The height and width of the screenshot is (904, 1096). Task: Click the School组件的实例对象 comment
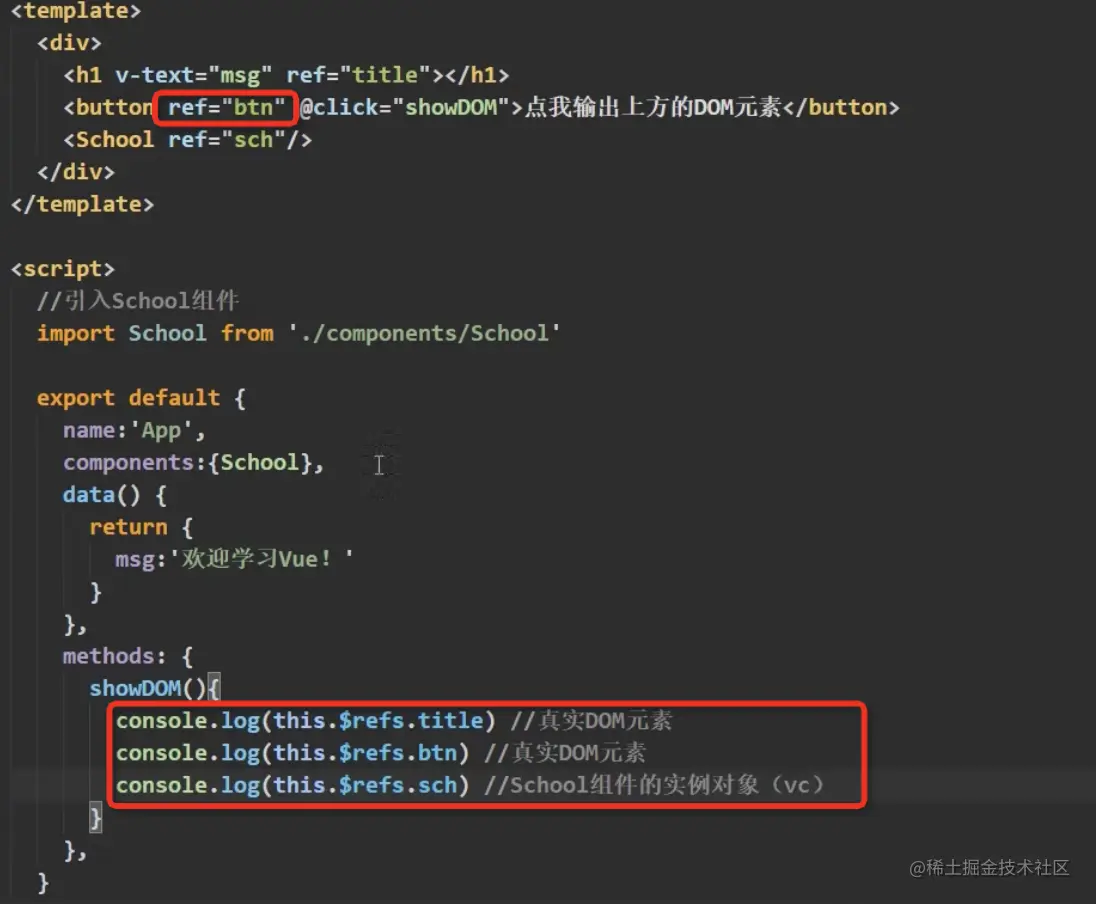click(x=654, y=785)
